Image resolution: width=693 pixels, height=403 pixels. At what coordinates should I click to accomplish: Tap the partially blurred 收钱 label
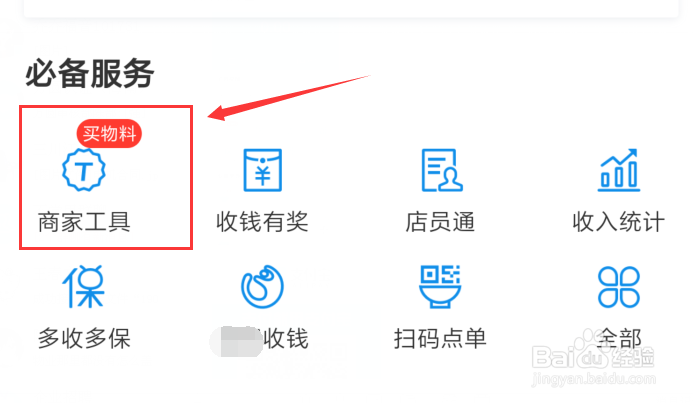(x=286, y=339)
